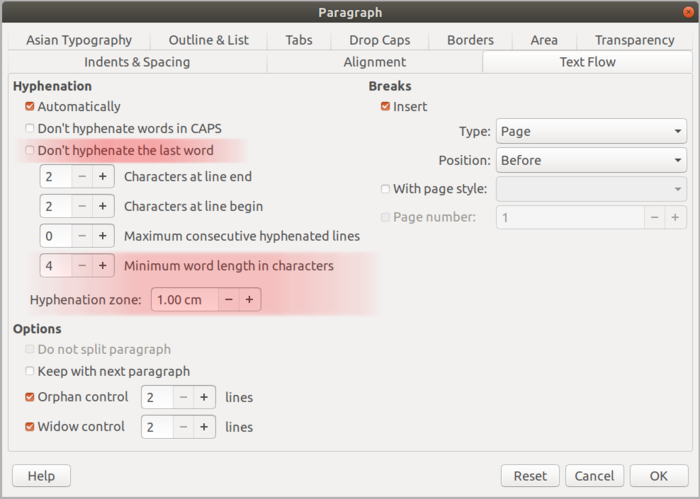
Task: Decrease minimum word length in characters
Action: point(82,267)
